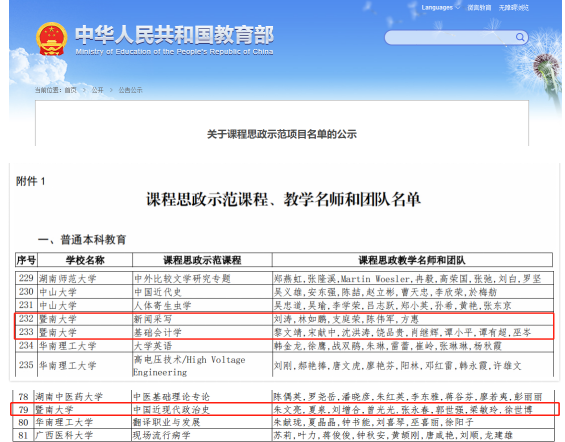The height and width of the screenshot is (442, 565).
Task: Click the notice title 关于课程思政示范项目名单的公示
Action: 282,134
